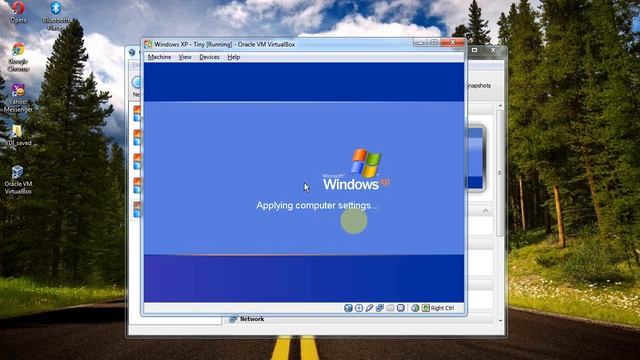Open Yahoo! Messenger desktop shortcut

coord(18,98)
